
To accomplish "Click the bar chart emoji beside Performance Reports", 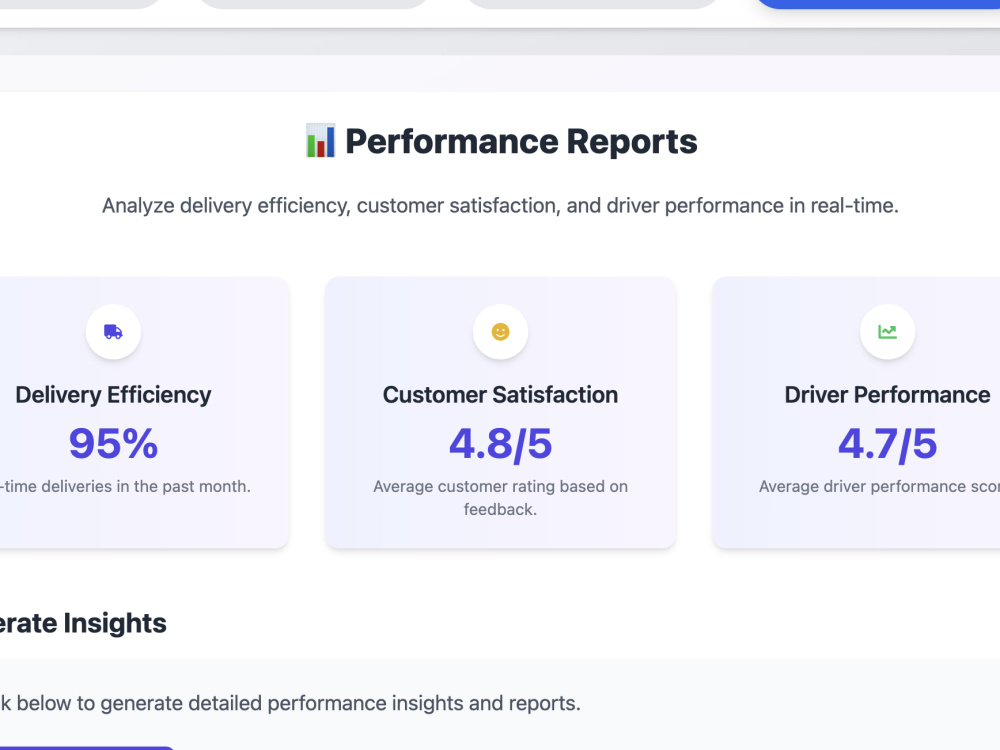I will [x=320, y=141].
